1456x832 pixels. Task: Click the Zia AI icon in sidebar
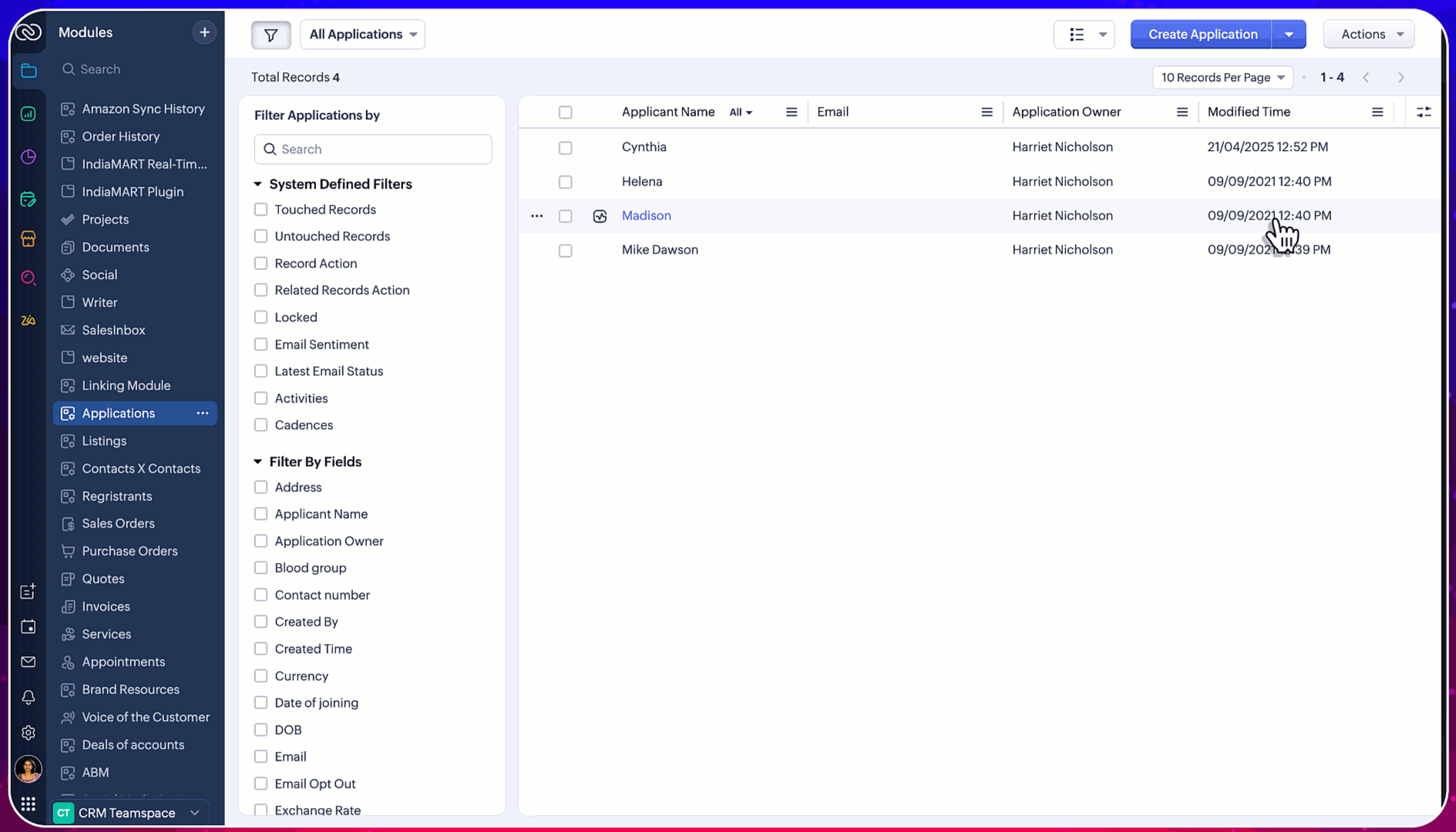coord(28,320)
